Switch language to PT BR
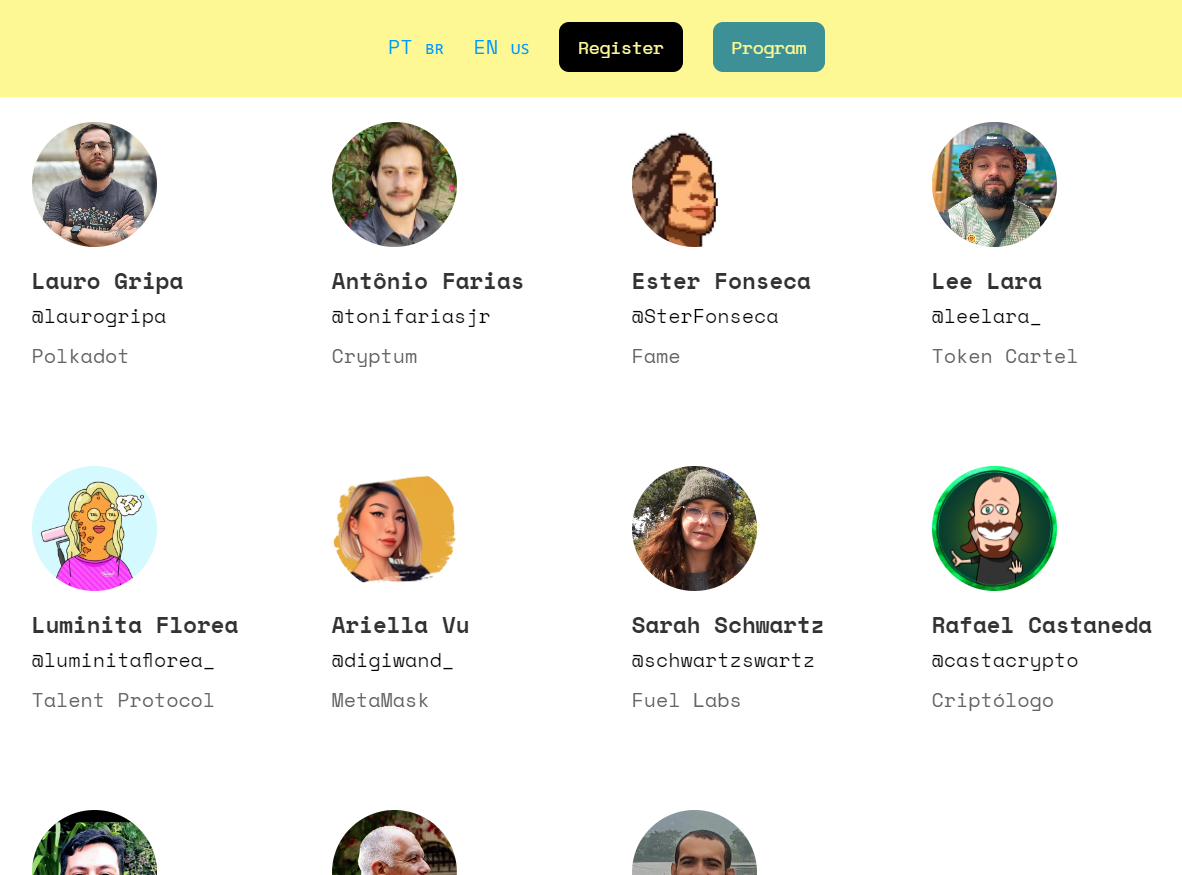This screenshot has height=875, width=1182. (415, 48)
